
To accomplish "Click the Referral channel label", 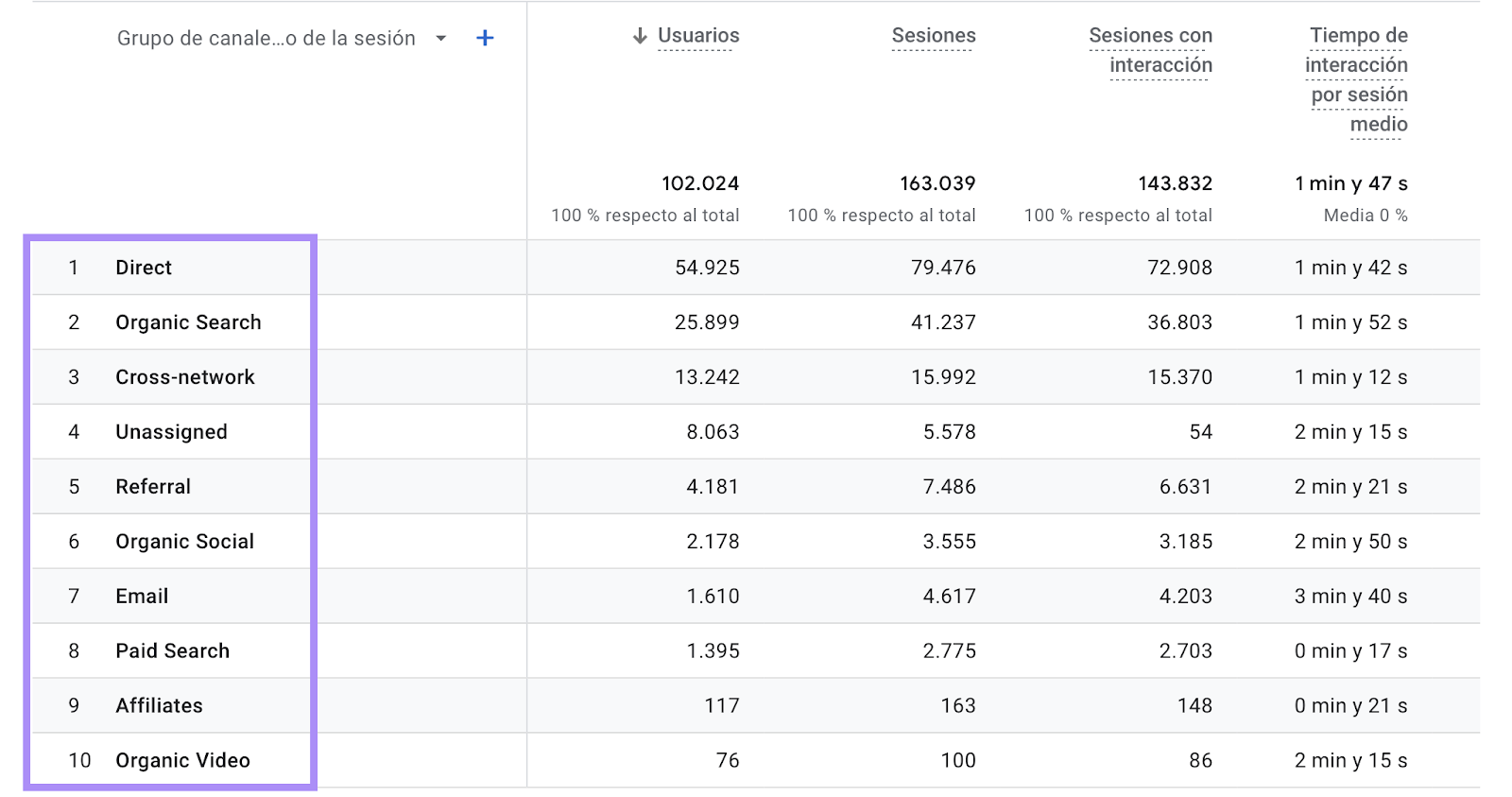I will [153, 486].
